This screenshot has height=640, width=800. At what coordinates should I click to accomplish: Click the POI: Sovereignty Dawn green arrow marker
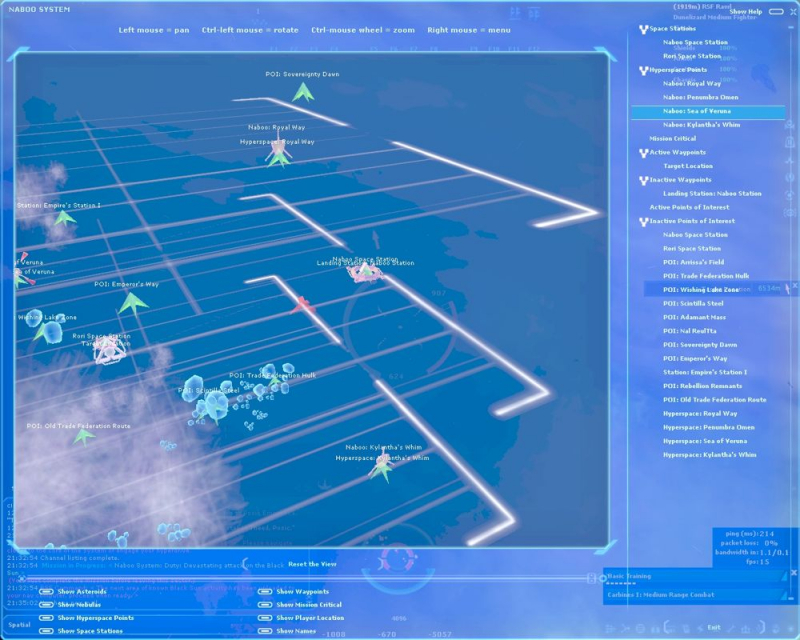tap(303, 93)
